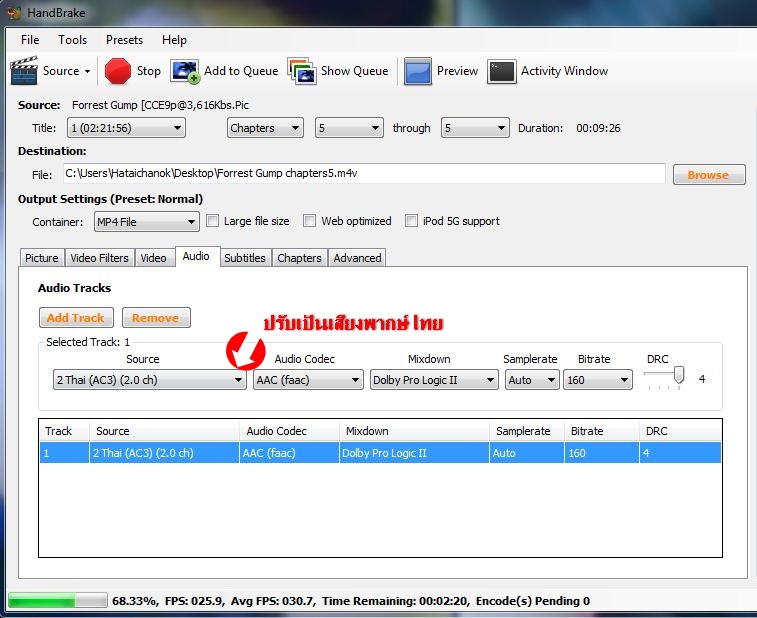757x618 pixels.
Task: Click the Preview toolbar label
Action: (457, 71)
